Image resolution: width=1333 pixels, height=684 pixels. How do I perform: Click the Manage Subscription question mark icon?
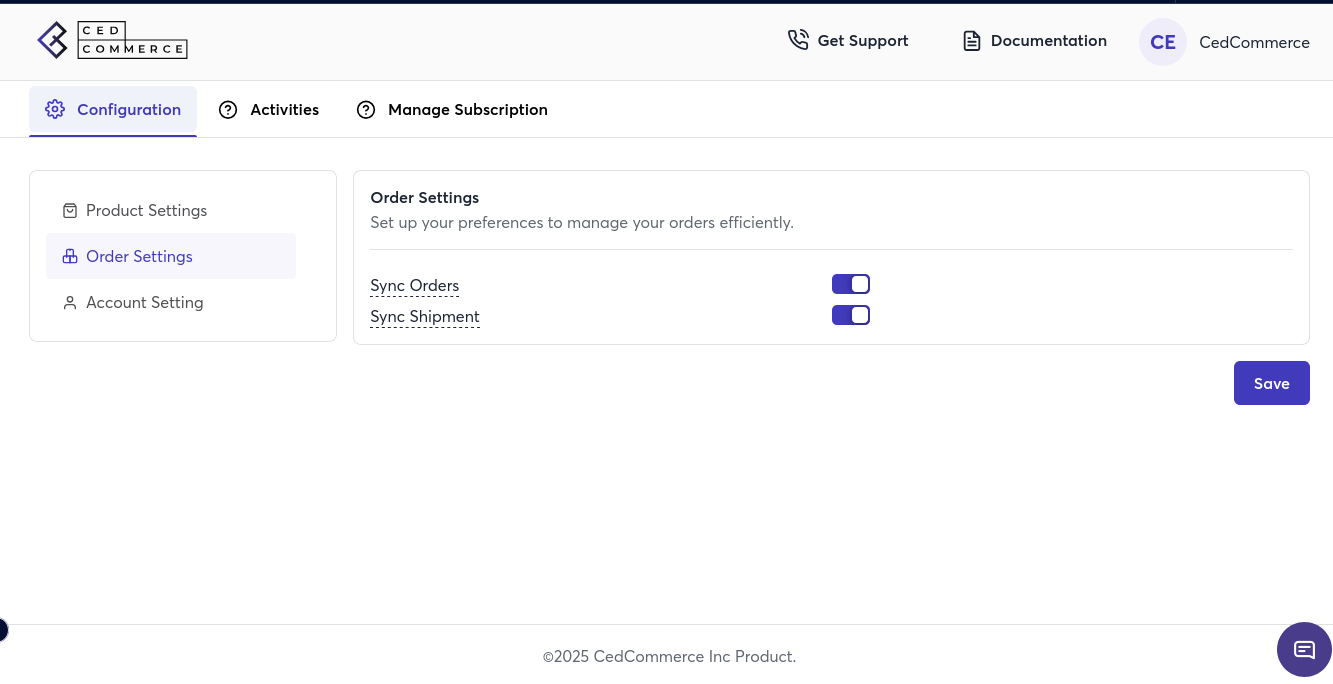click(366, 110)
